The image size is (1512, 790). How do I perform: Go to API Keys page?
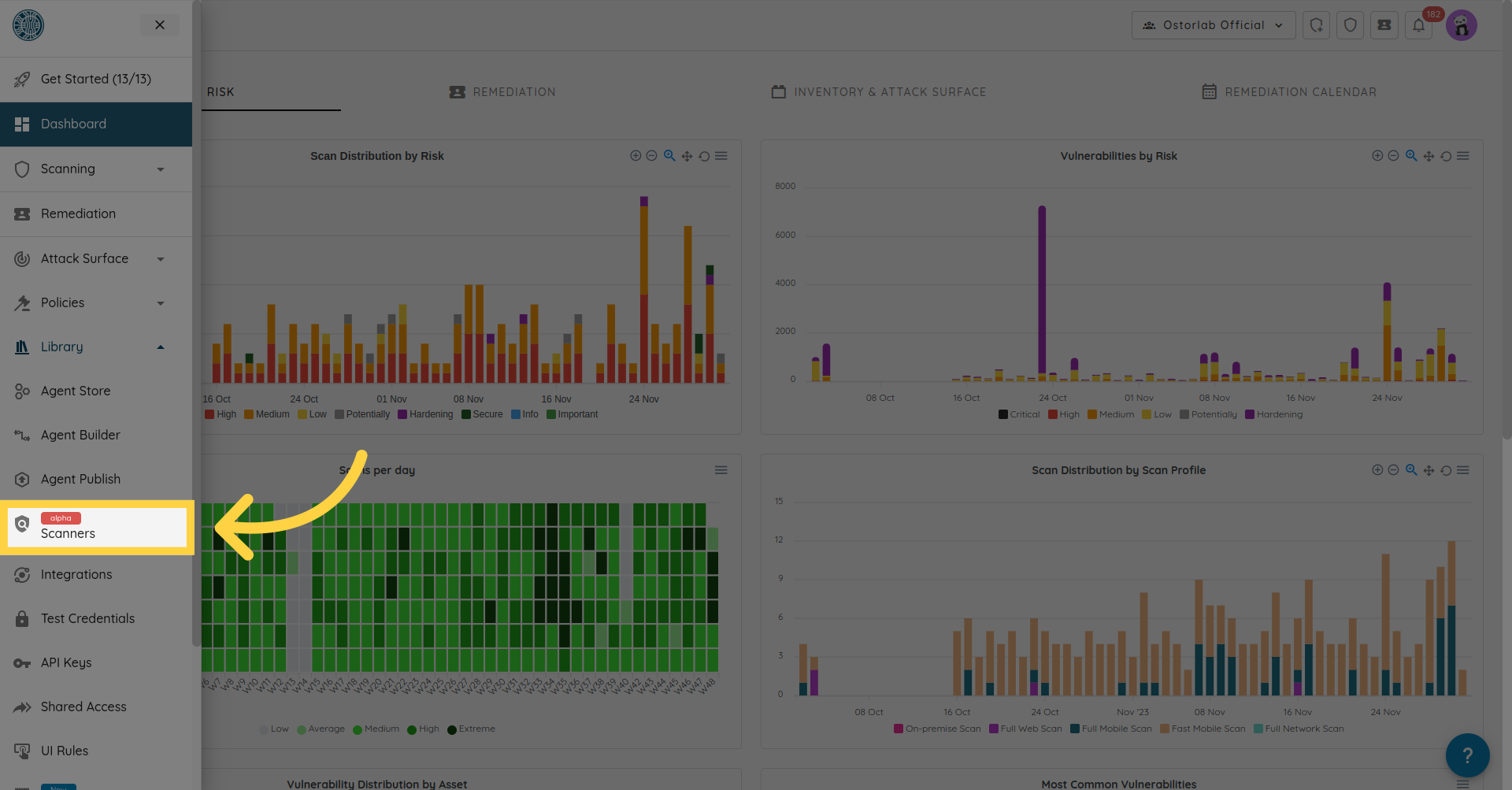[x=66, y=663]
